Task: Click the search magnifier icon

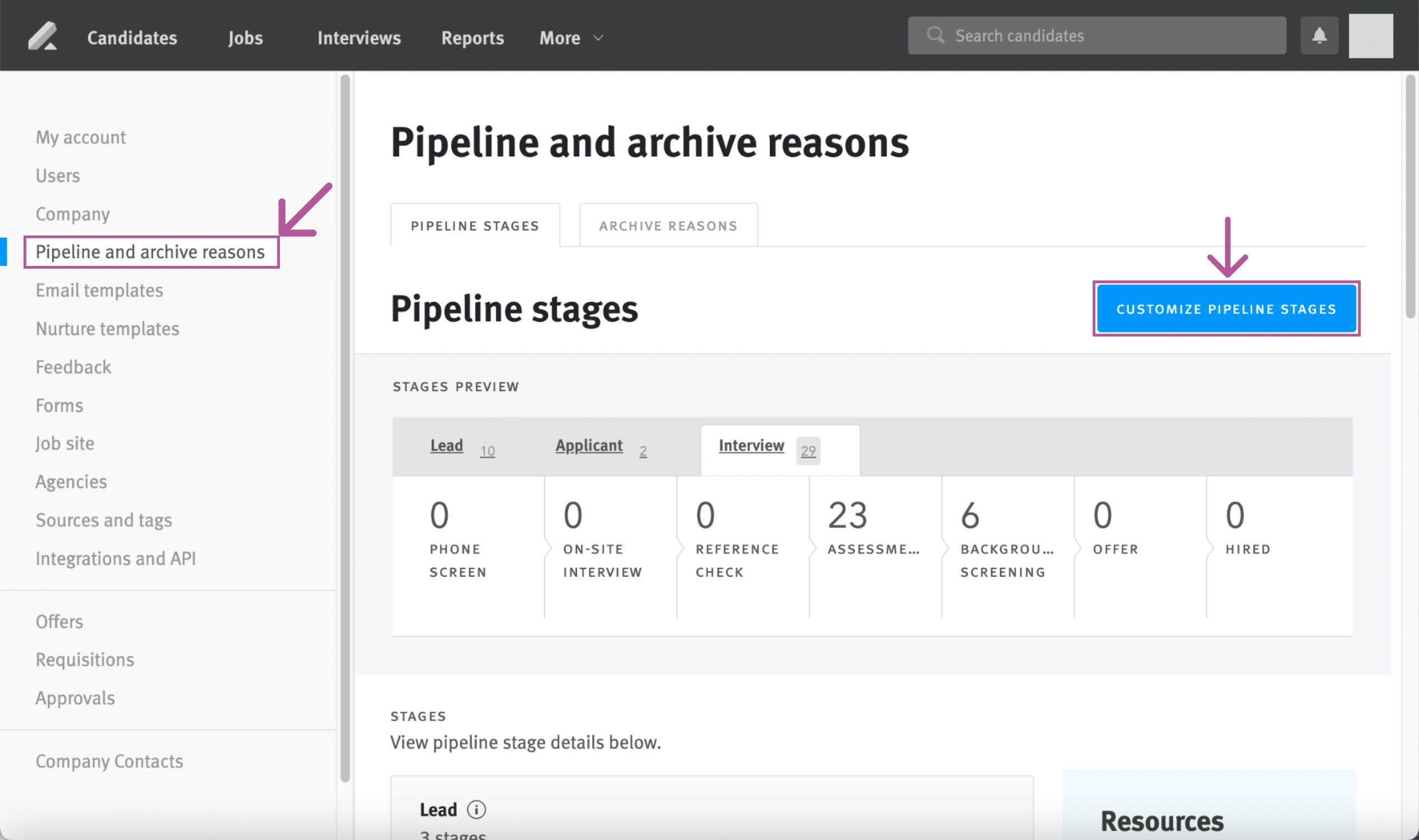Action: pyautogui.click(x=935, y=35)
